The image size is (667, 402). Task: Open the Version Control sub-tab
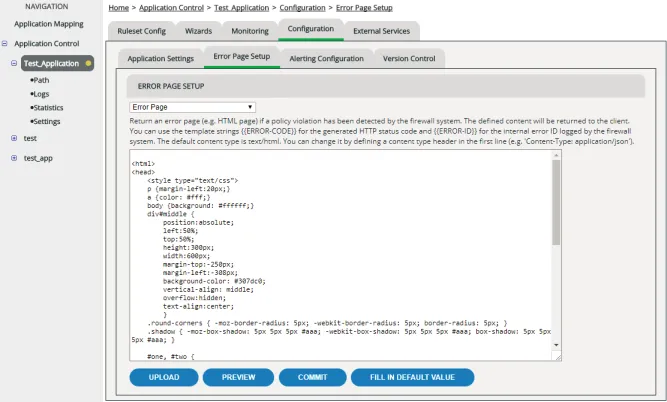(x=409, y=59)
